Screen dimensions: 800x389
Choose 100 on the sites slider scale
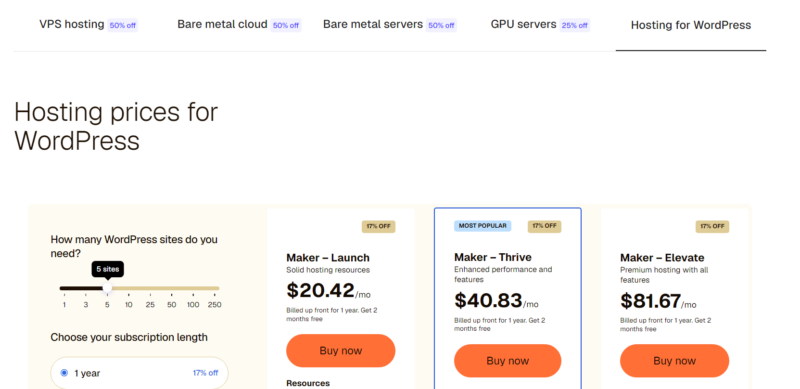(193, 305)
